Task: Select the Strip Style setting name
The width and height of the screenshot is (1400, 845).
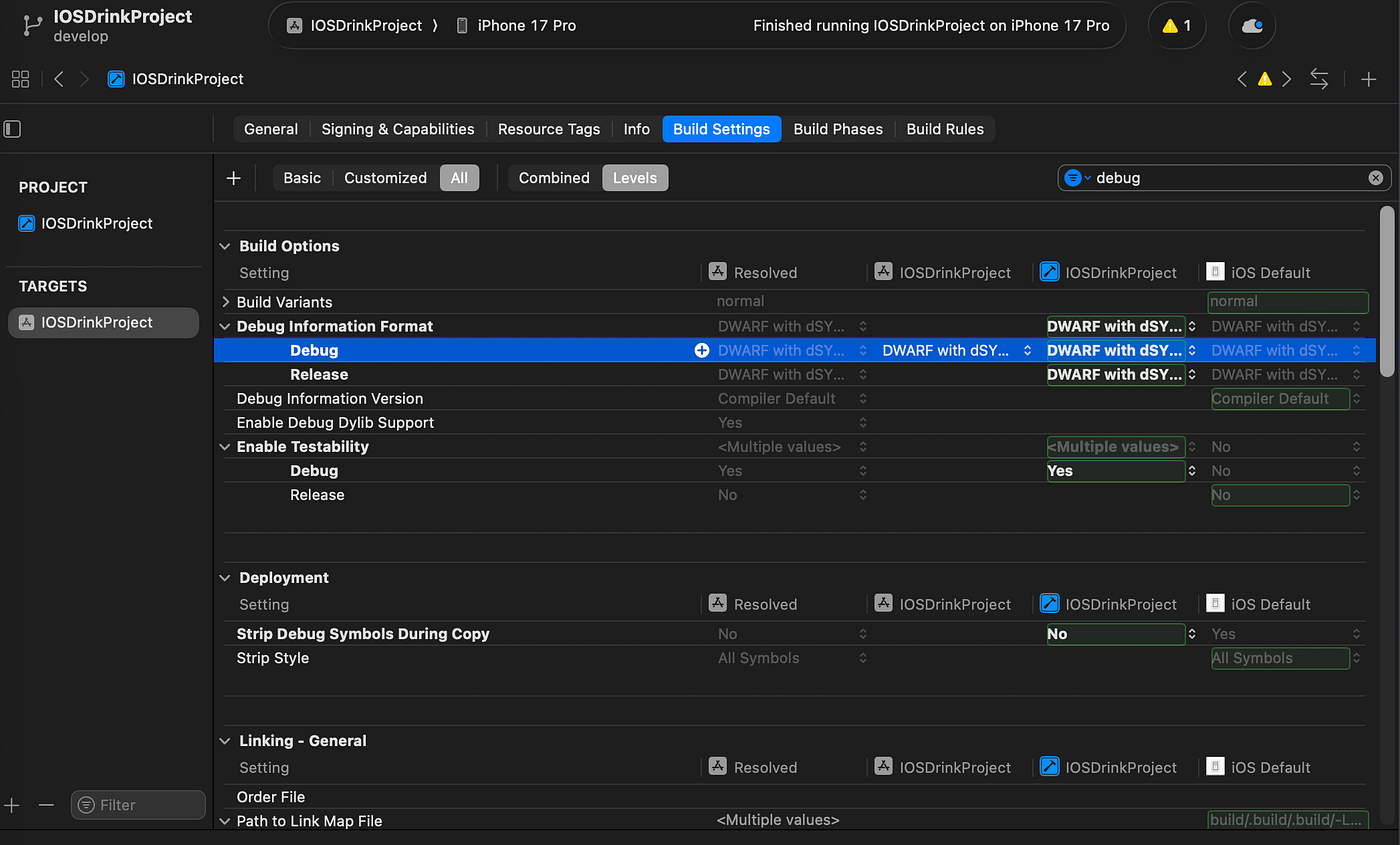Action: click(273, 658)
